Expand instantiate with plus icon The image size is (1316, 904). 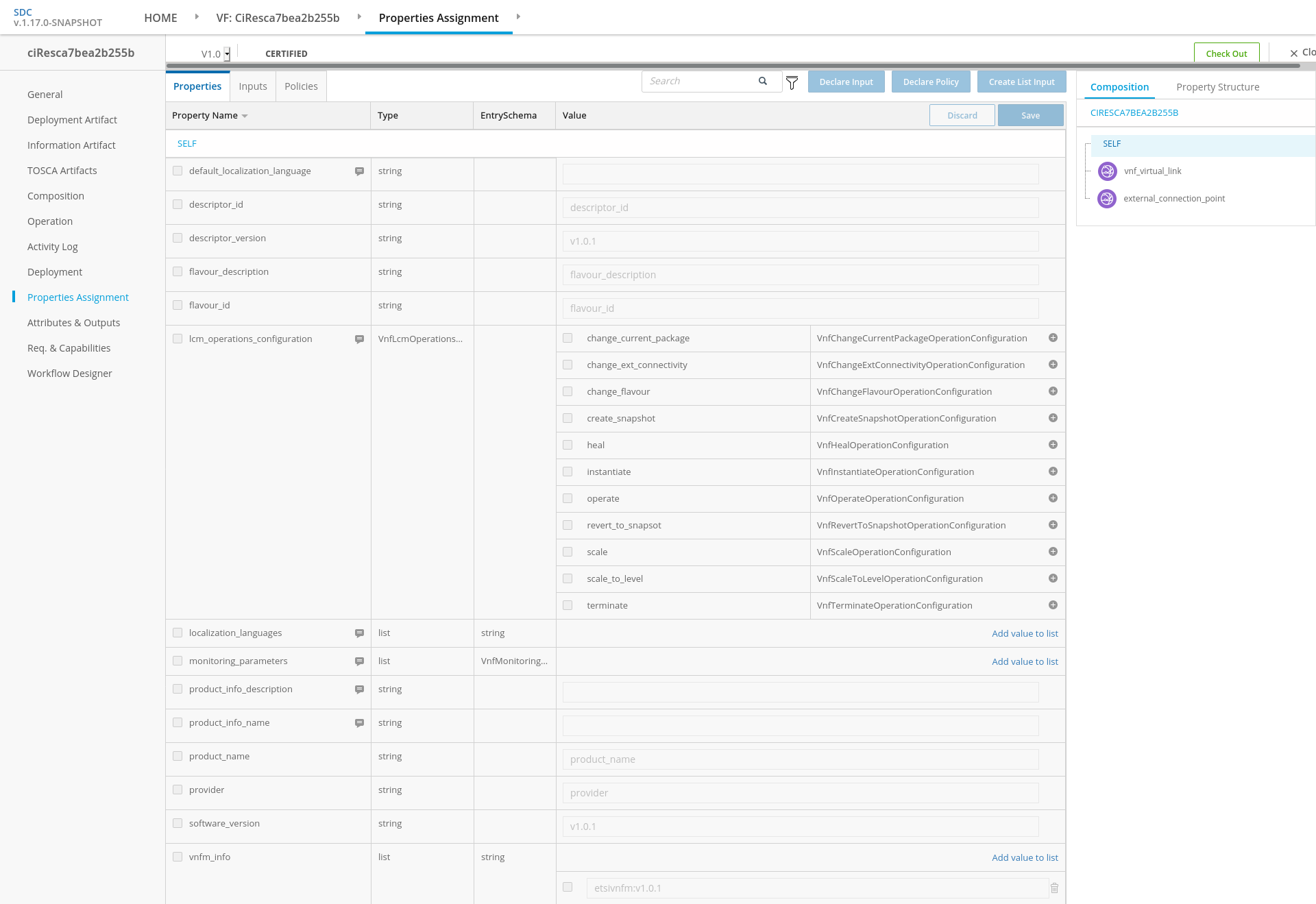click(1053, 472)
